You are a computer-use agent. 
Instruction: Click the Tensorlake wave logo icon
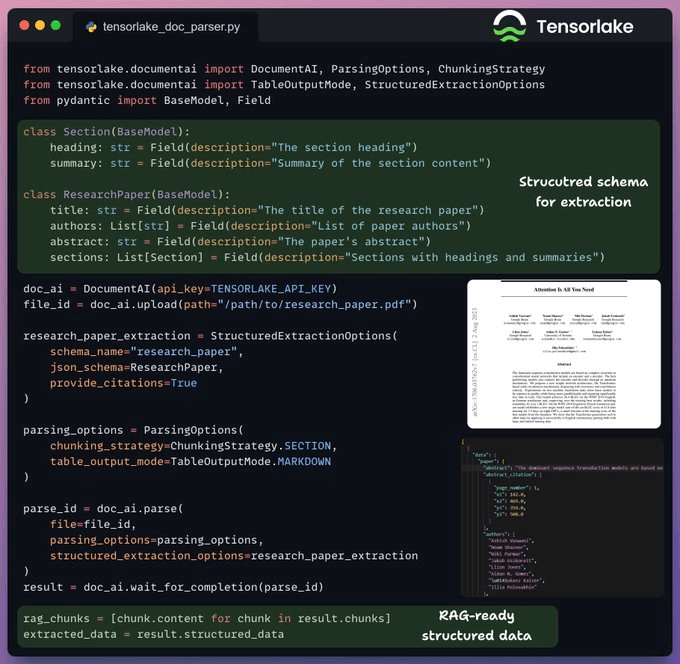coord(509,26)
